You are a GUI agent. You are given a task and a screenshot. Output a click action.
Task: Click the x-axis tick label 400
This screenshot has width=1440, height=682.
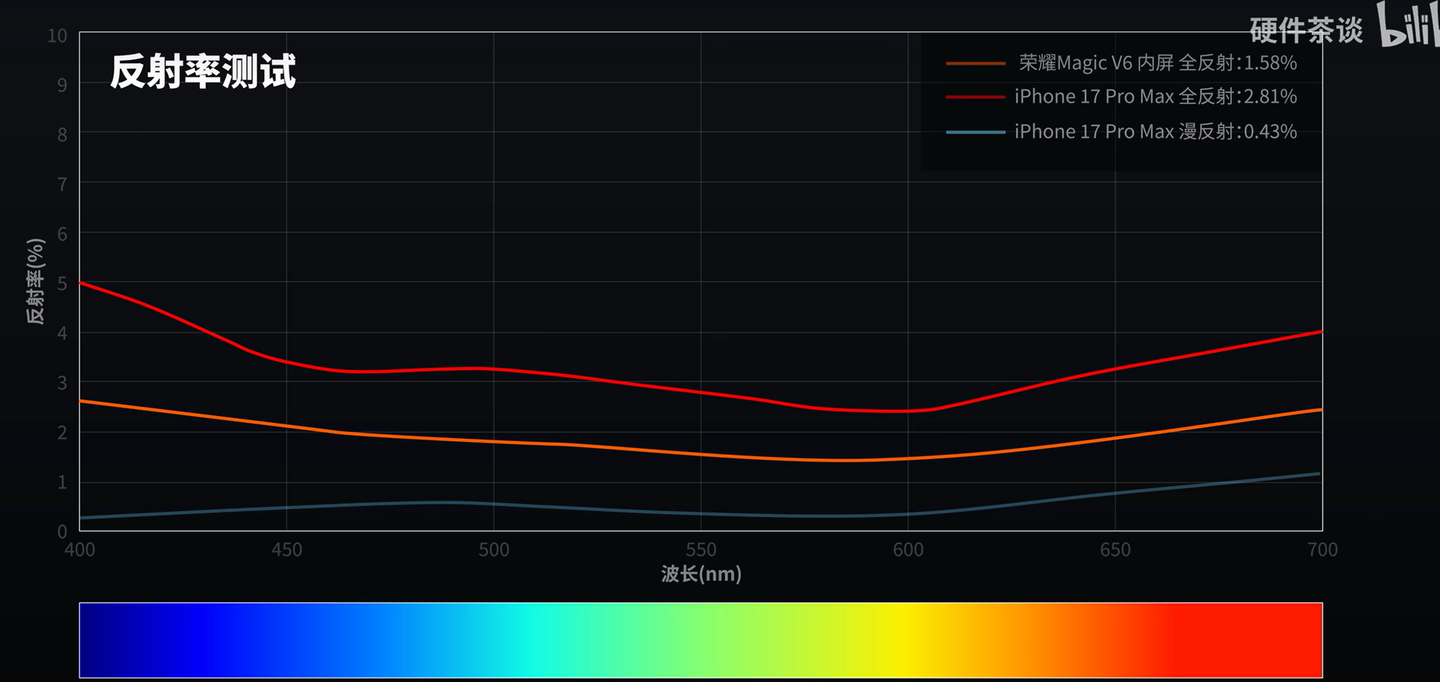pos(79,549)
